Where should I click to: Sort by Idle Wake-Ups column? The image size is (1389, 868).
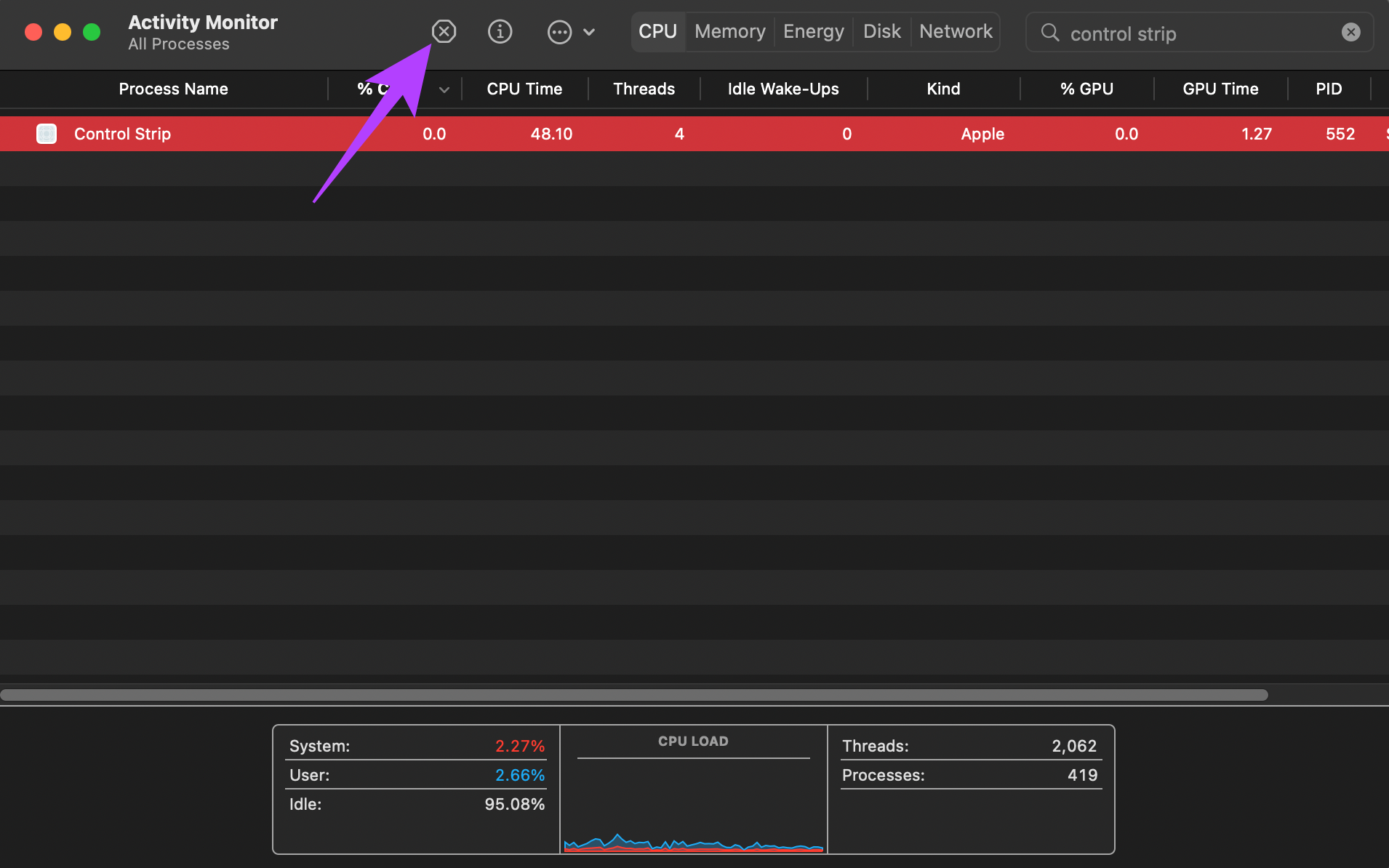point(782,89)
